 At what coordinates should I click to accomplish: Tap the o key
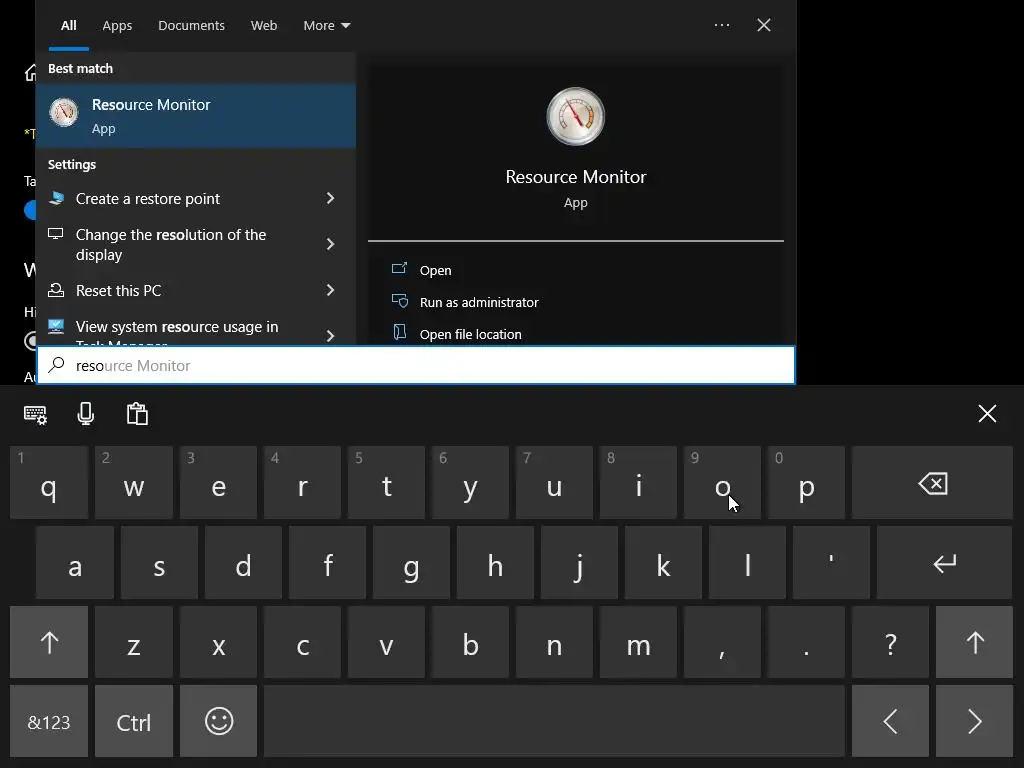coord(722,483)
